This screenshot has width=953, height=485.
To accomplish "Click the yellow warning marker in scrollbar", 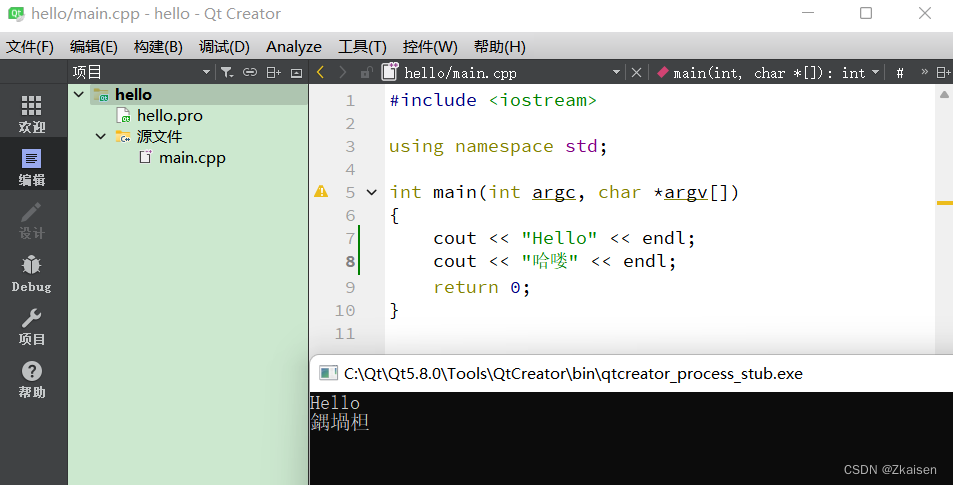I will [944, 202].
